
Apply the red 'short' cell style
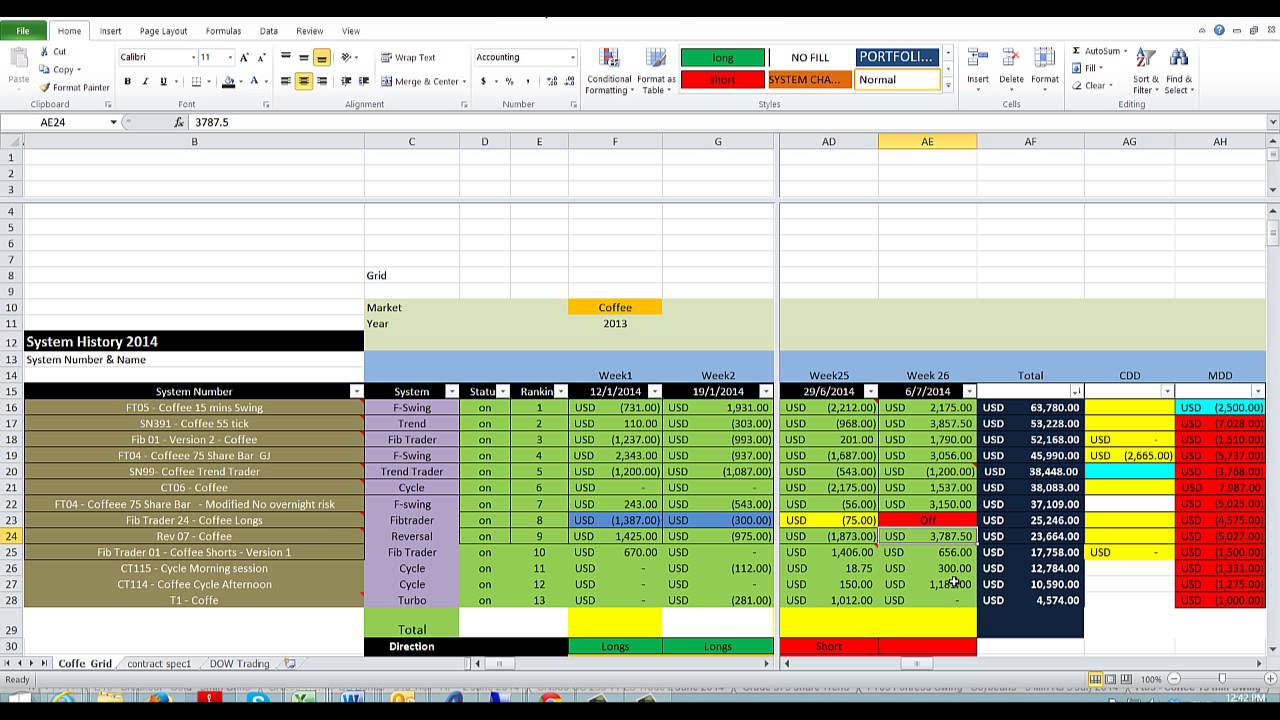coord(722,80)
